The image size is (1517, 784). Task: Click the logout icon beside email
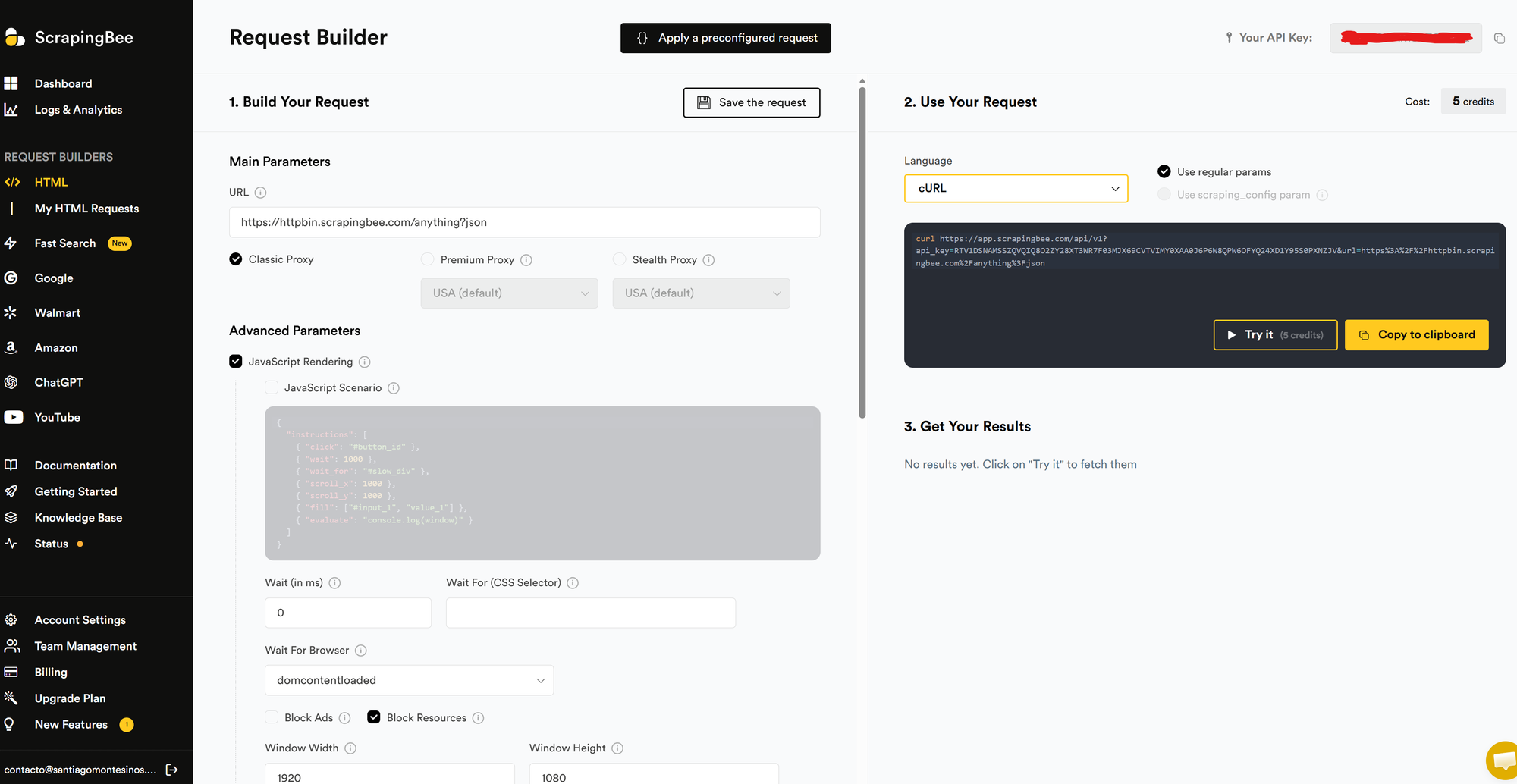tap(172, 770)
